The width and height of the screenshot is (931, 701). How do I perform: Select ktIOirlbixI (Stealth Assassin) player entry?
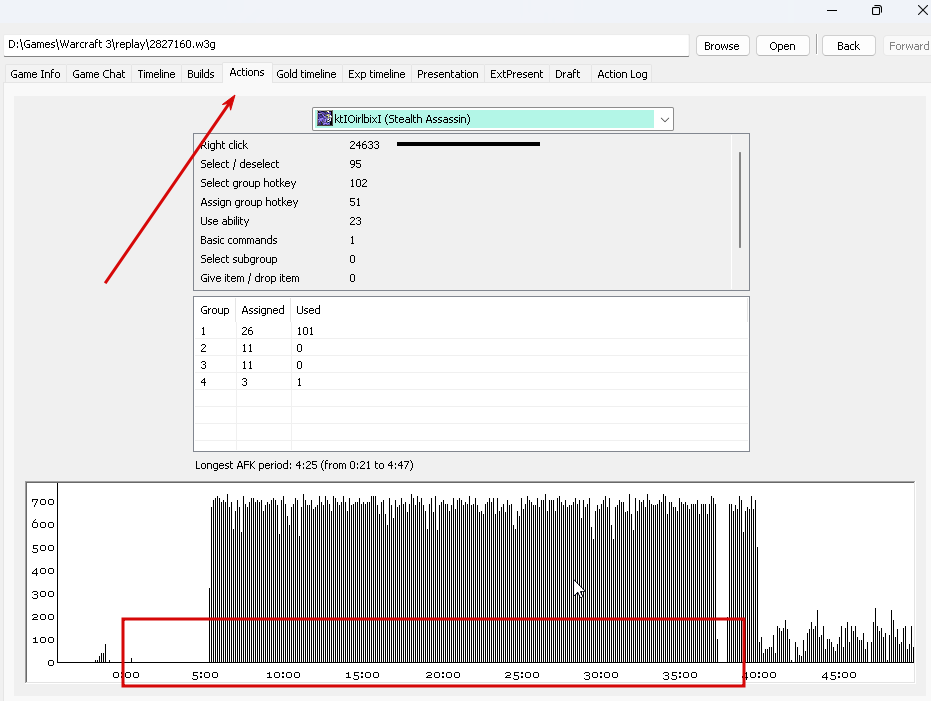pos(484,119)
